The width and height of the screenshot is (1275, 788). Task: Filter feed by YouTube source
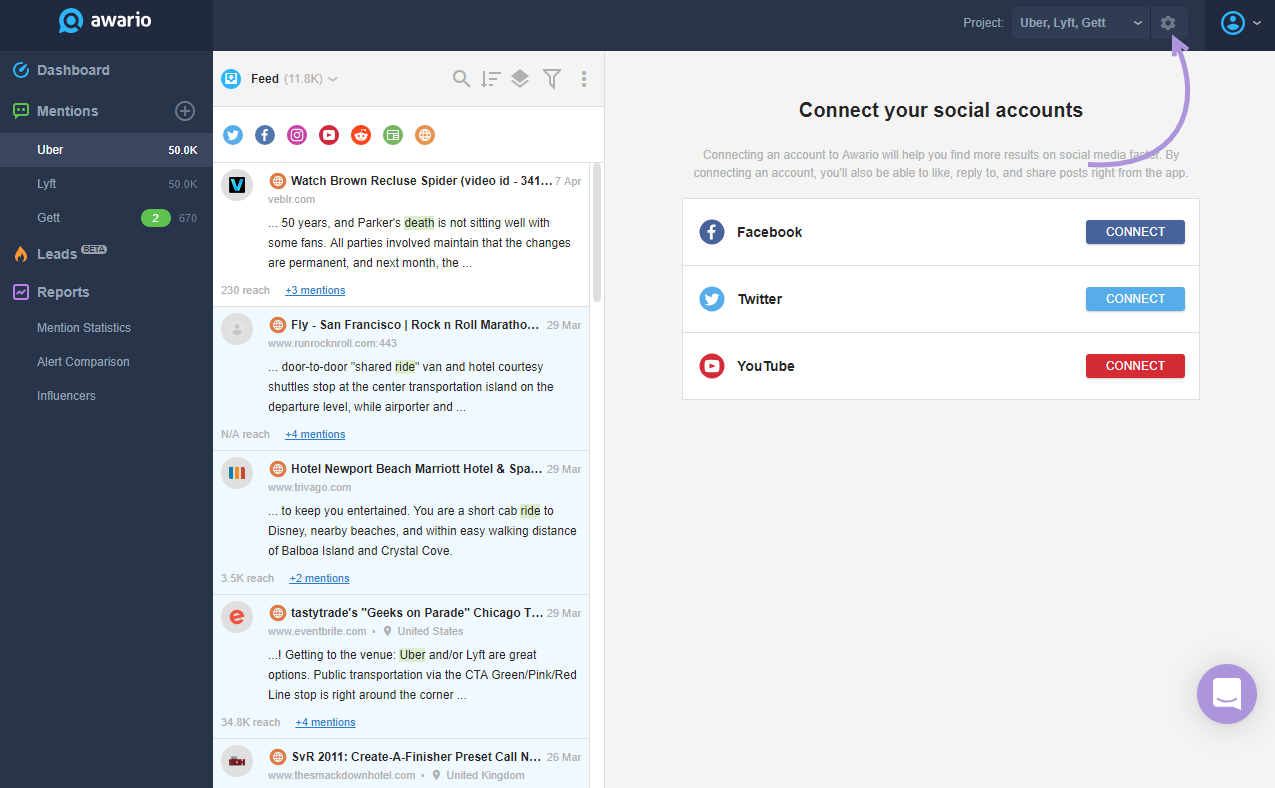pyautogui.click(x=329, y=135)
